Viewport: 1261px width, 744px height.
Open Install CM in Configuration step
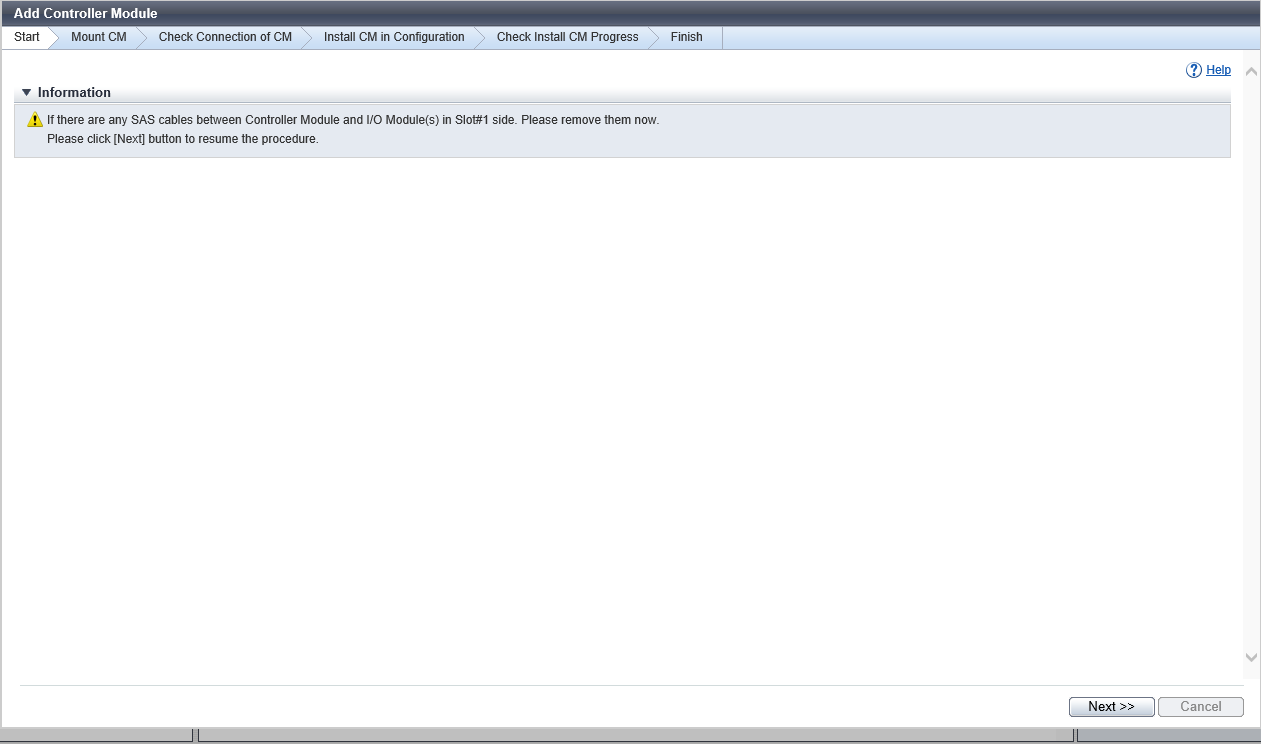394,37
